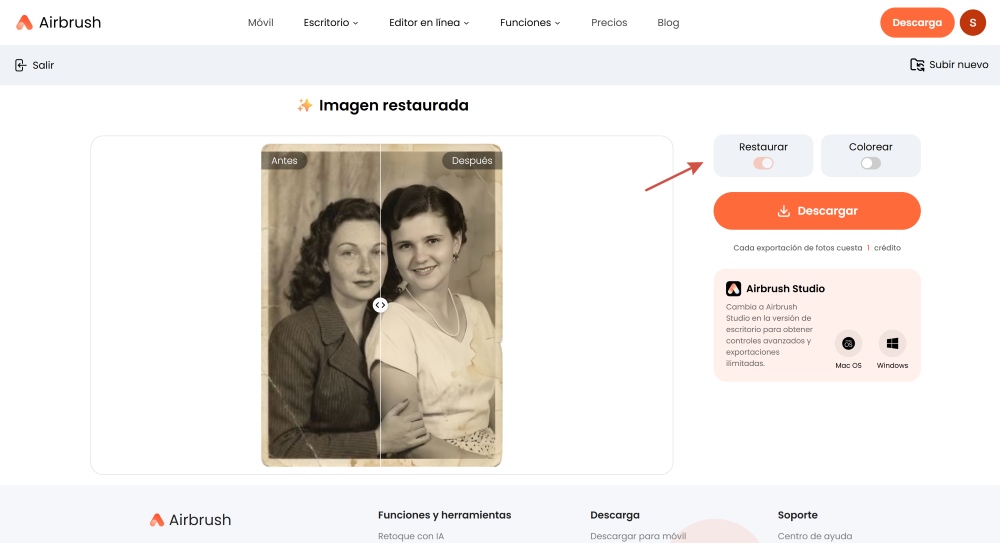Expand the Editor en línea dropdown
This screenshot has width=1000, height=543.
click(x=429, y=22)
